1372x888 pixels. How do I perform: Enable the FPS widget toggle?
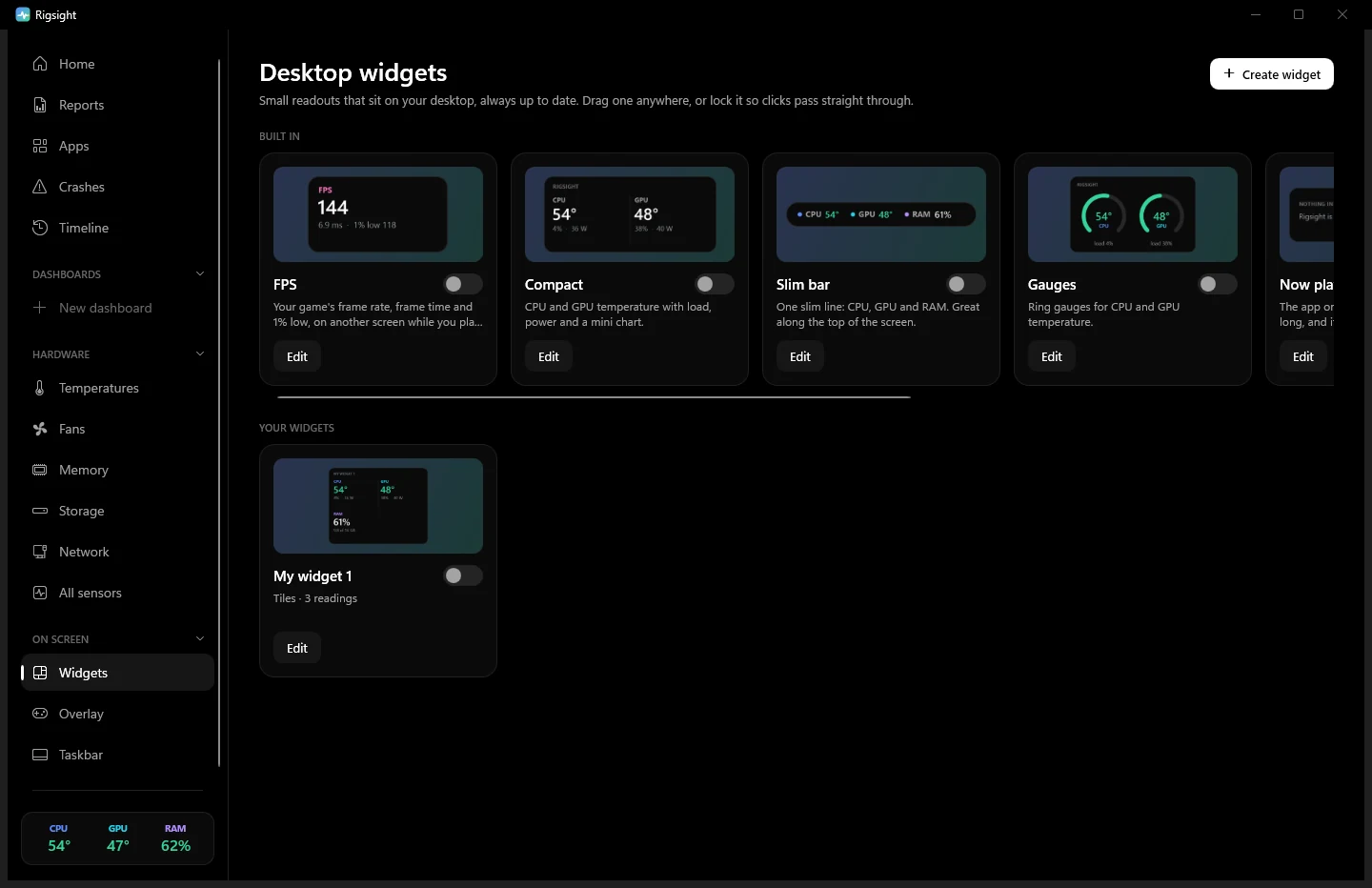[463, 284]
